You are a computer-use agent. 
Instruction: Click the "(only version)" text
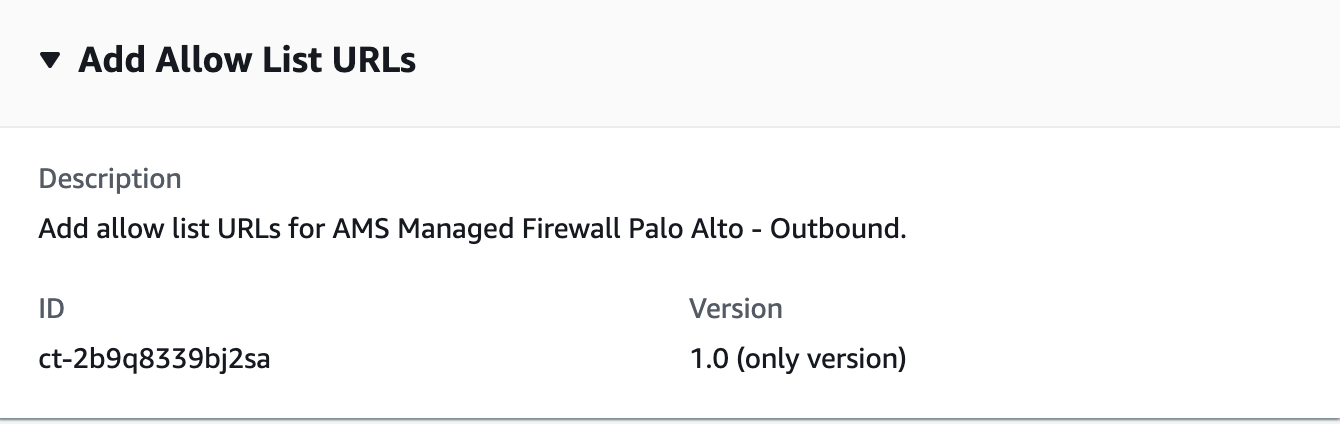coord(821,358)
